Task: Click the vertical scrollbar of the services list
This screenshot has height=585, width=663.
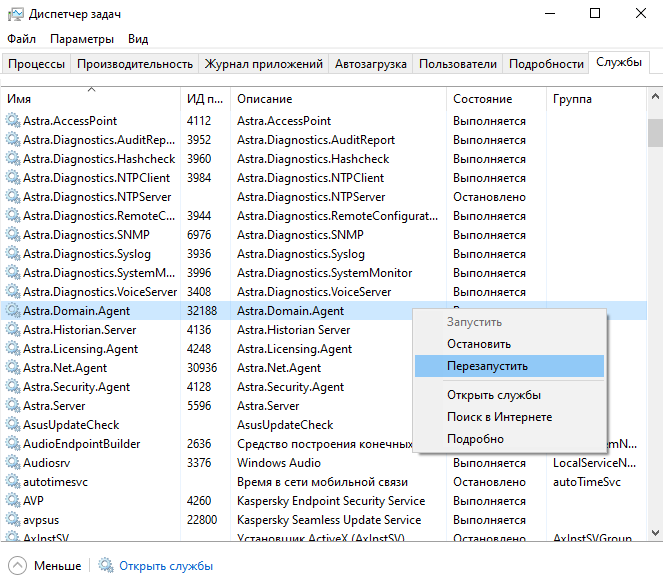Action: tap(655, 300)
